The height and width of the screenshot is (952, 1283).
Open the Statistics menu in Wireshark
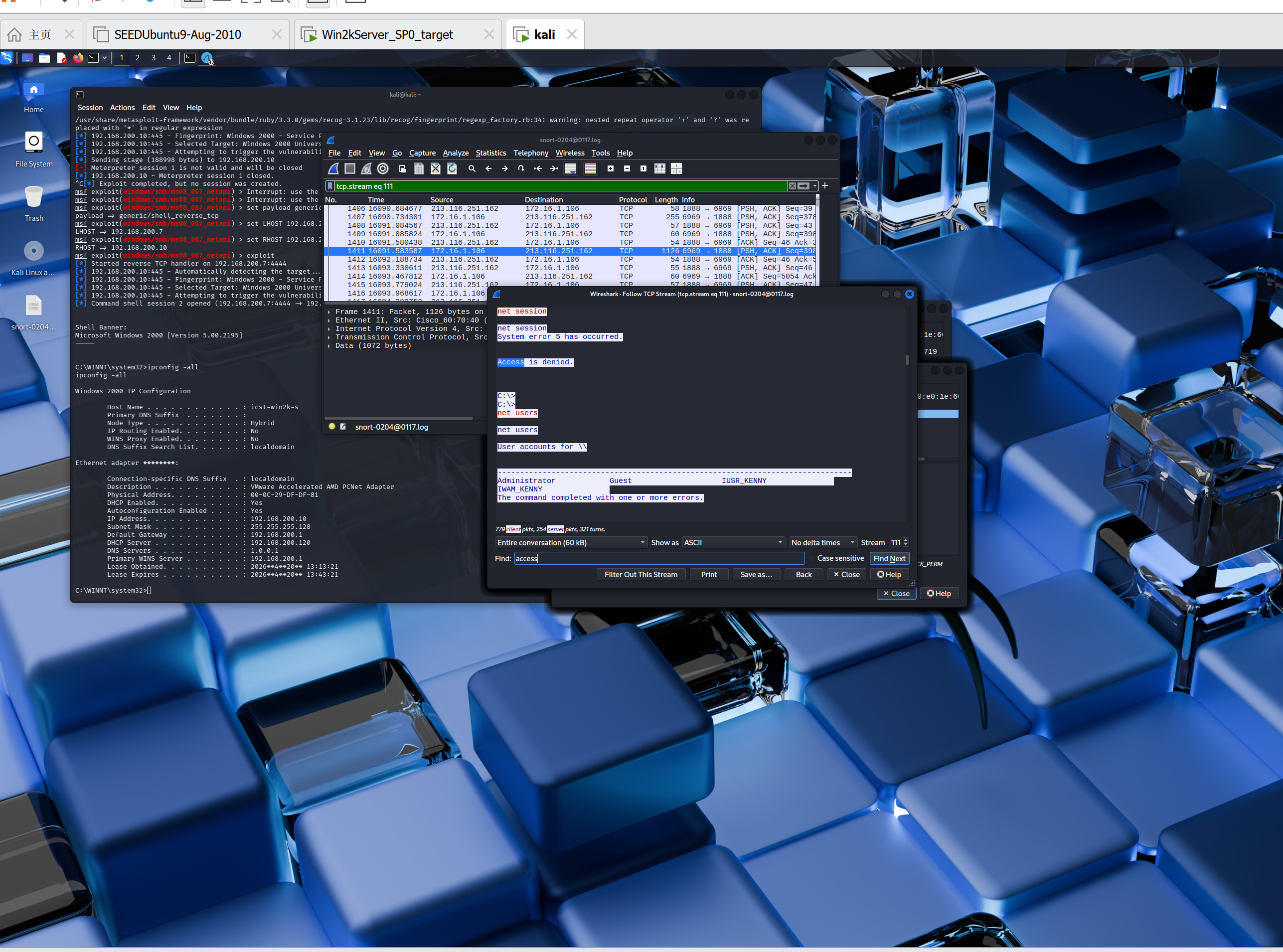tap(490, 153)
